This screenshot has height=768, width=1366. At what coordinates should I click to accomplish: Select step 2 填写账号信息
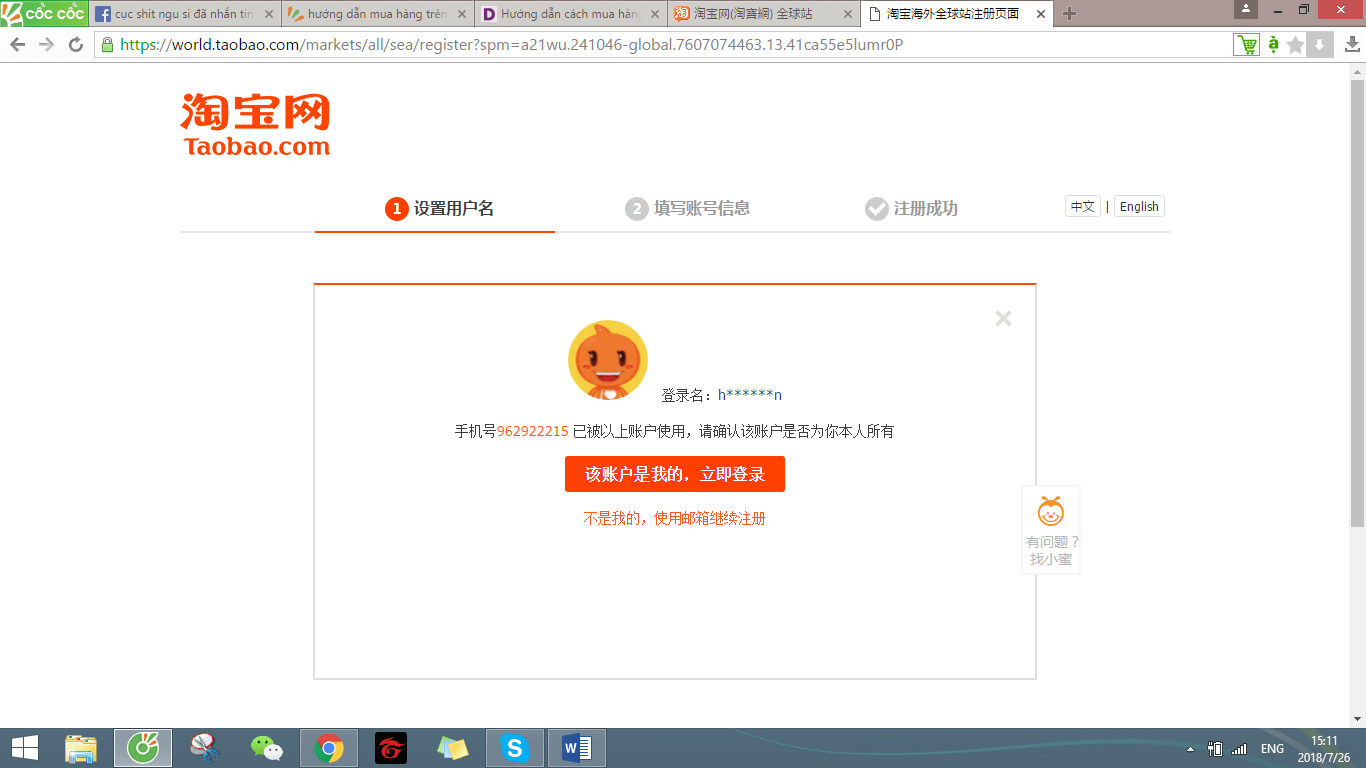coord(688,208)
